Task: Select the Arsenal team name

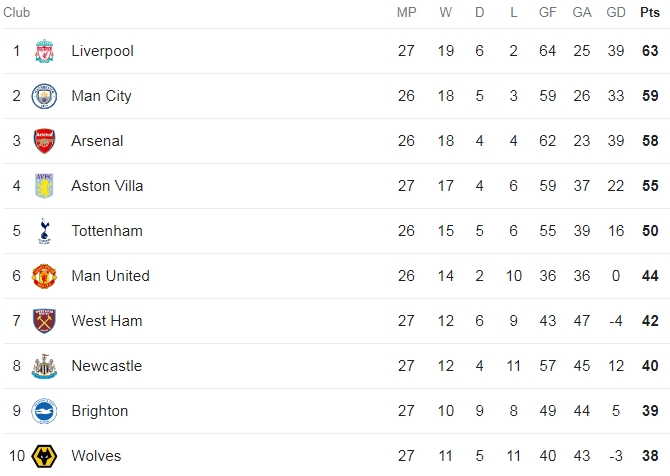Action: pyautogui.click(x=97, y=141)
